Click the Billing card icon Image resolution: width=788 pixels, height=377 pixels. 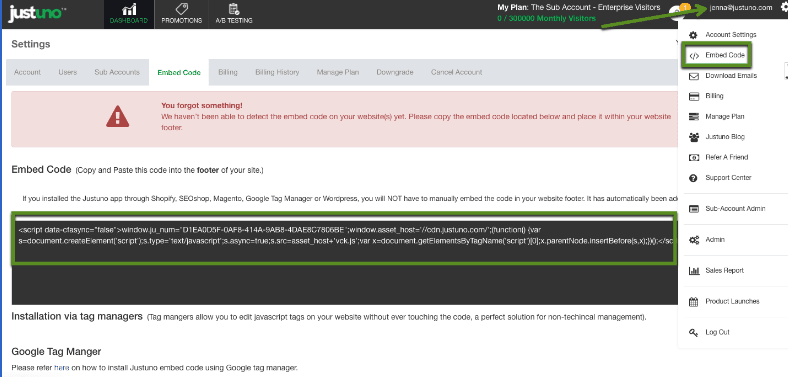694,96
